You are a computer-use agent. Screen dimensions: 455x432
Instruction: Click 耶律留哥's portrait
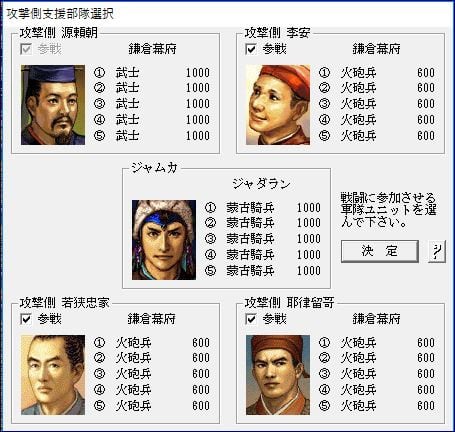tap(278, 375)
